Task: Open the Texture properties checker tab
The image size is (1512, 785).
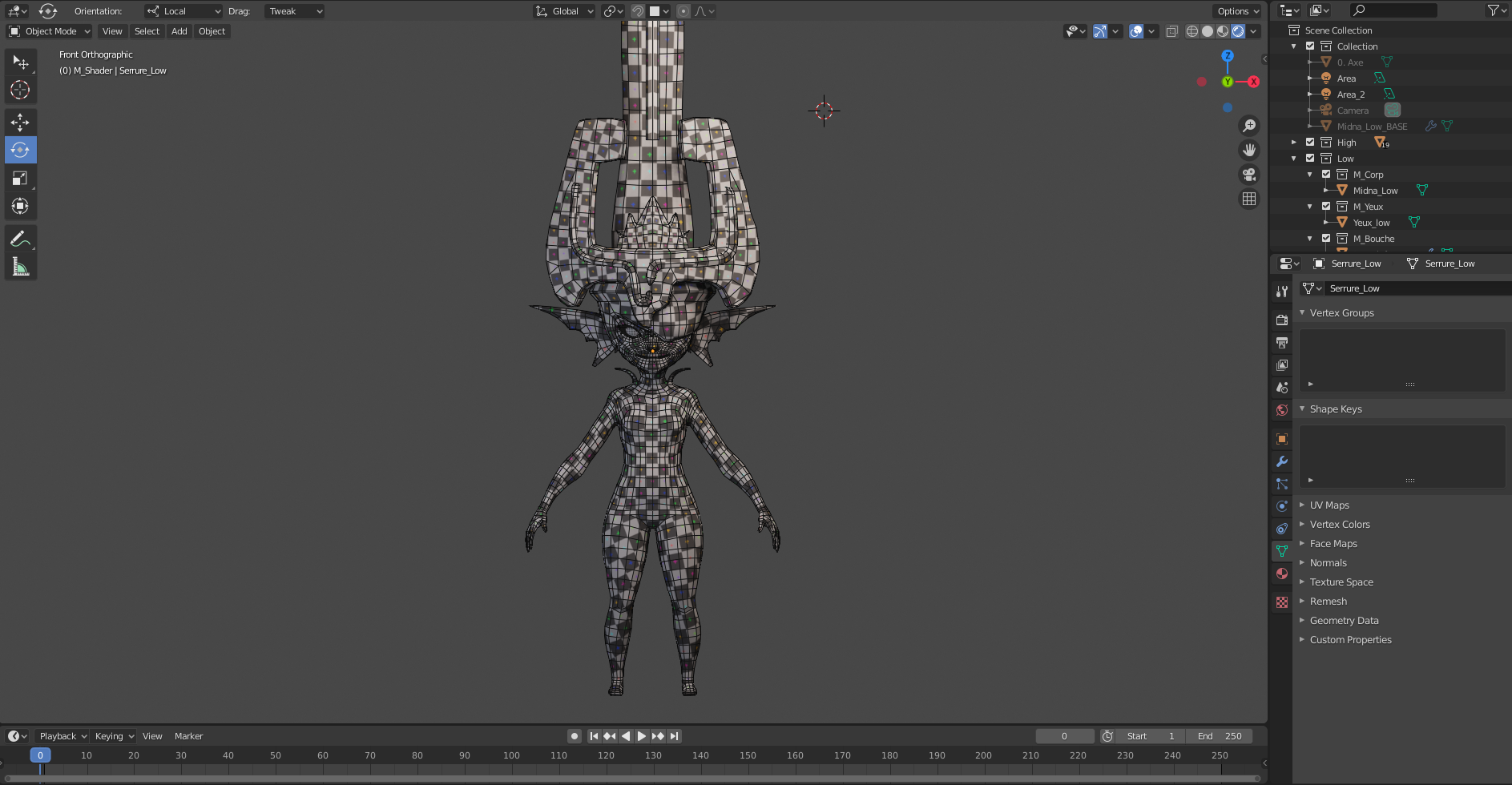Action: click(x=1282, y=602)
